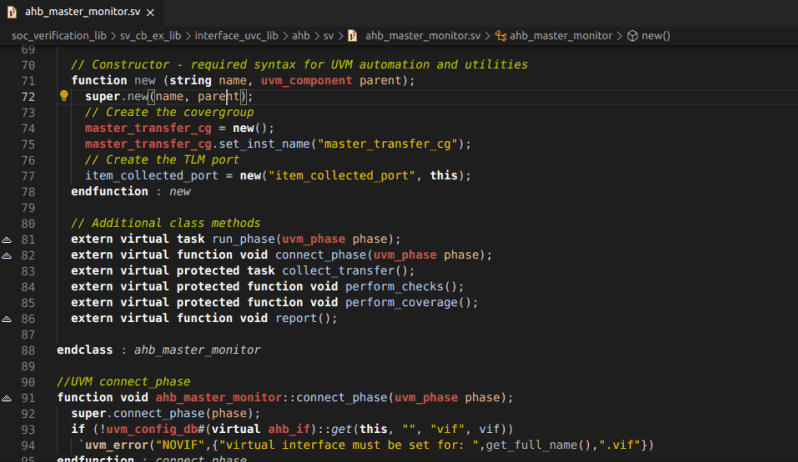This screenshot has width=798, height=462.
Task: Close the ahb_master_monitor.sv tab
Action: [x=149, y=12]
